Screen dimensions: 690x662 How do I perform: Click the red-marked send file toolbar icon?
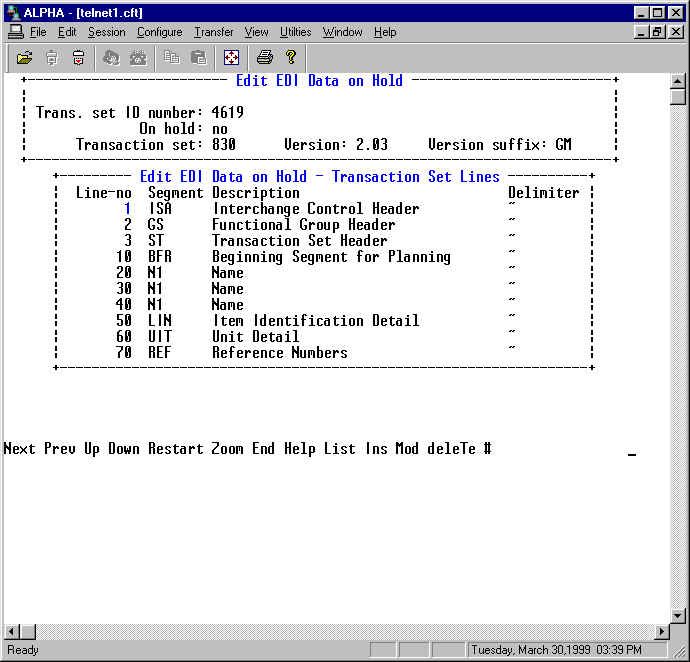click(78, 58)
